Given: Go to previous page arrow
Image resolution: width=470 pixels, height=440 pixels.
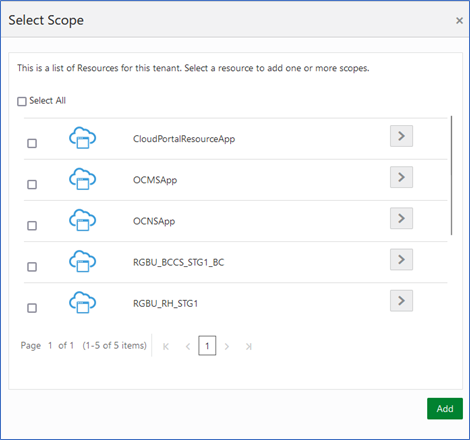Looking at the screenshot, I should click(188, 347).
